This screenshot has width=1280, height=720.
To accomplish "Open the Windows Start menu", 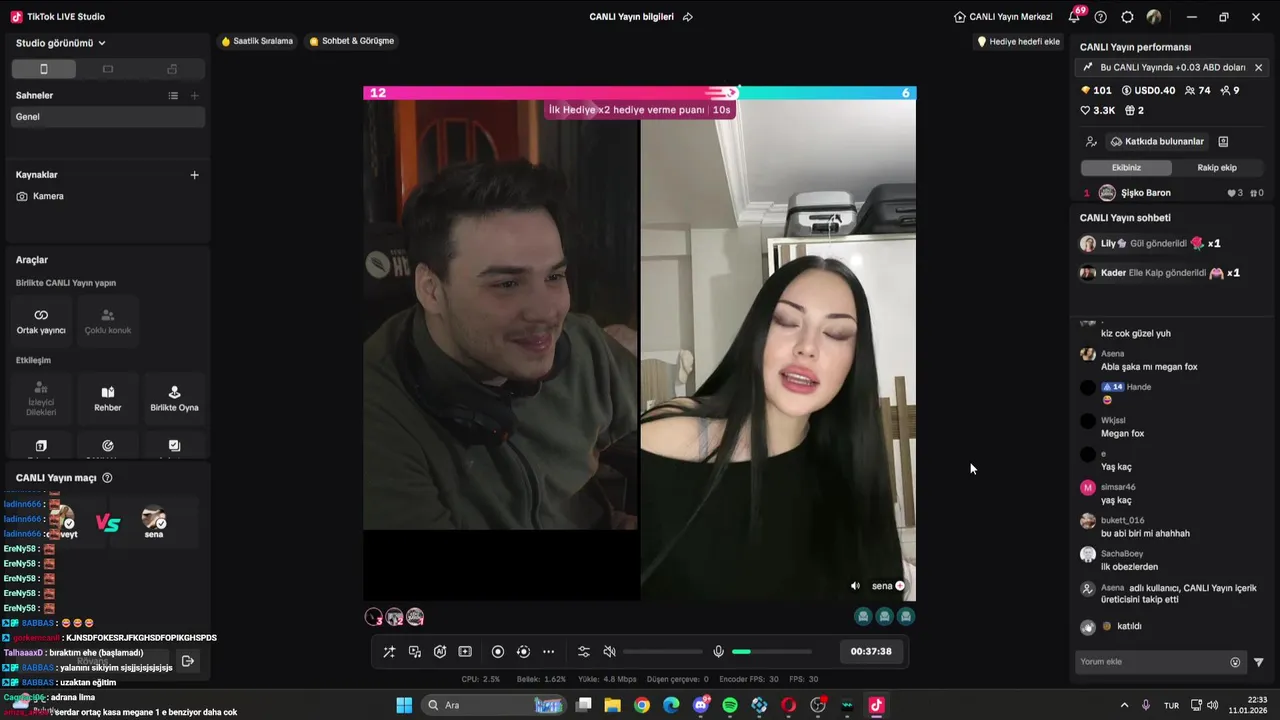I will coord(404,705).
